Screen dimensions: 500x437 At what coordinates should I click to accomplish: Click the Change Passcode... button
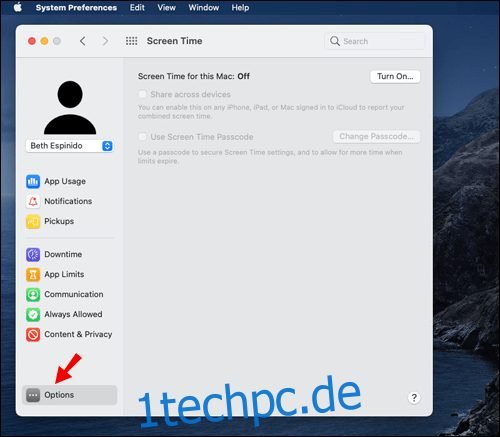pyautogui.click(x=376, y=136)
